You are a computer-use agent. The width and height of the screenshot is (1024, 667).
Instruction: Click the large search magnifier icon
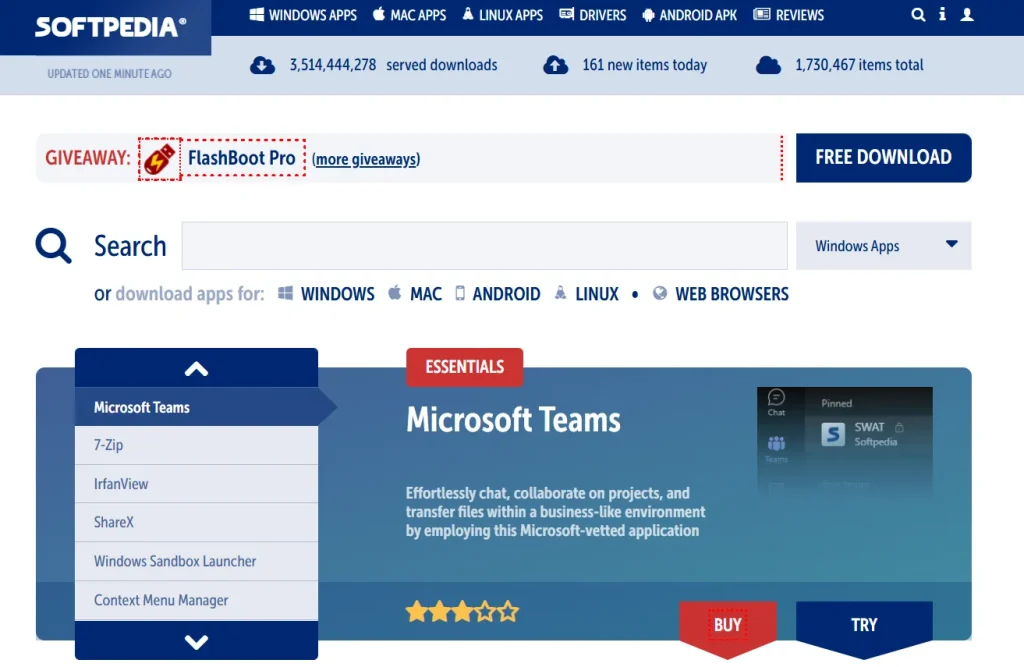point(53,246)
